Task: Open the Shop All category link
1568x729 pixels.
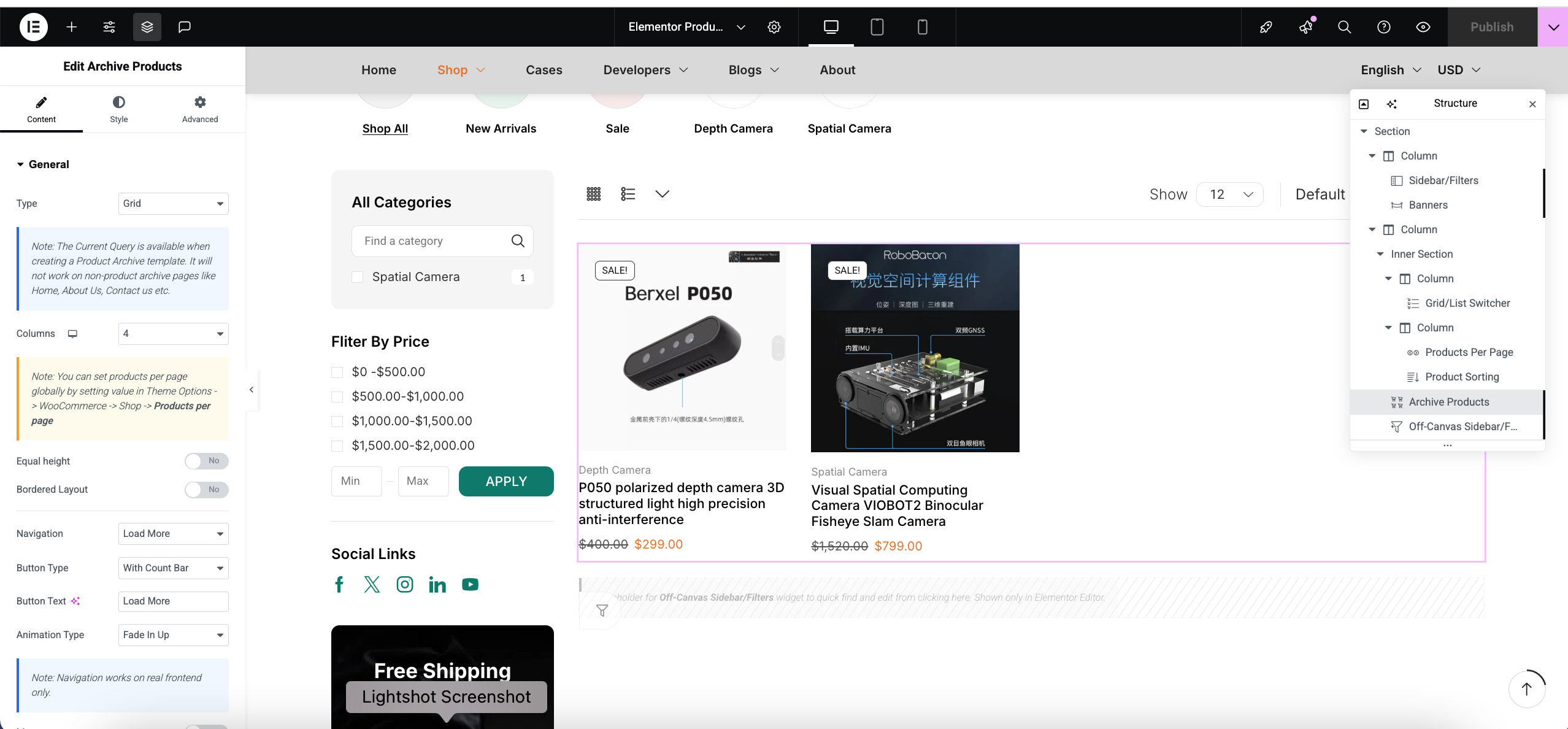Action: point(385,129)
